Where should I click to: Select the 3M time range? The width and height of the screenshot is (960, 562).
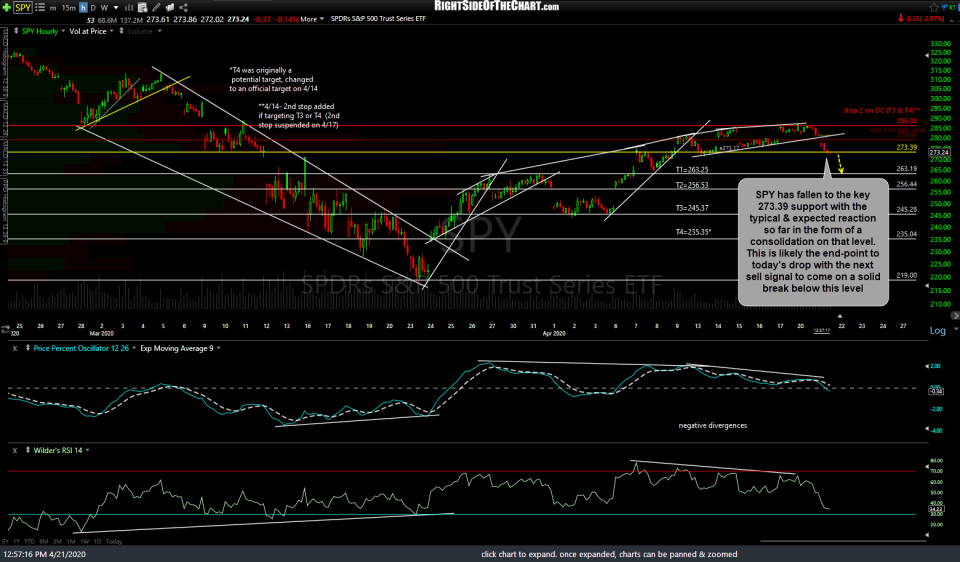(x=57, y=541)
